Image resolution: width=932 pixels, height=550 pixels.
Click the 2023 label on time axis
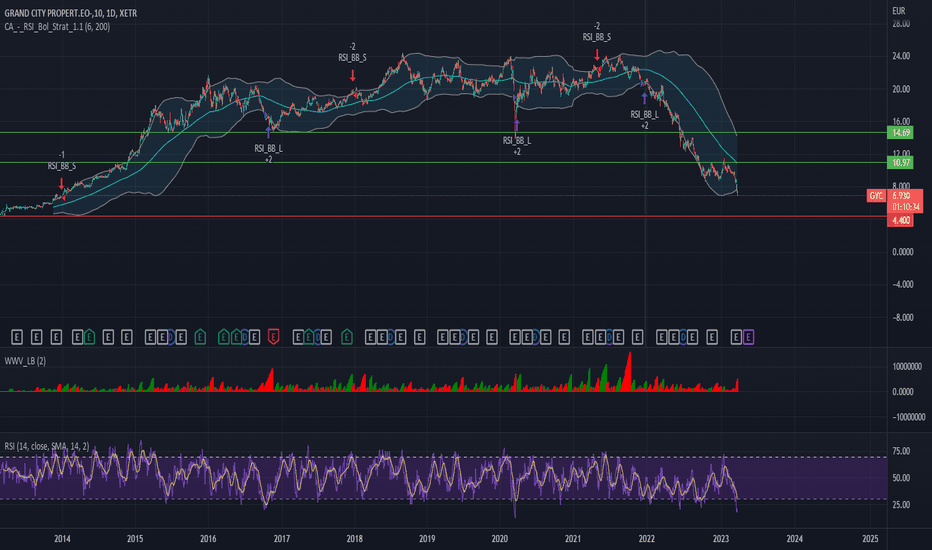[720, 539]
